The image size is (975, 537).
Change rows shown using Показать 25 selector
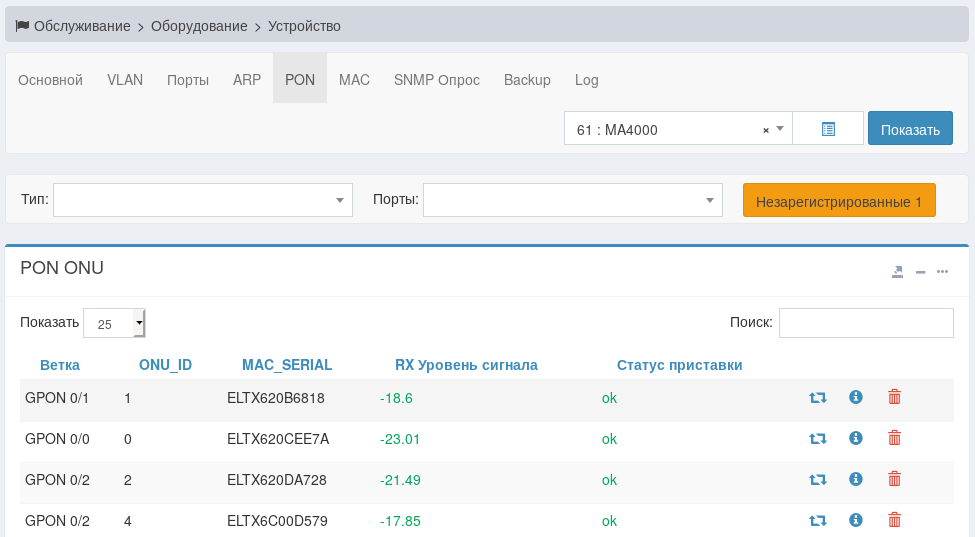tap(115, 323)
